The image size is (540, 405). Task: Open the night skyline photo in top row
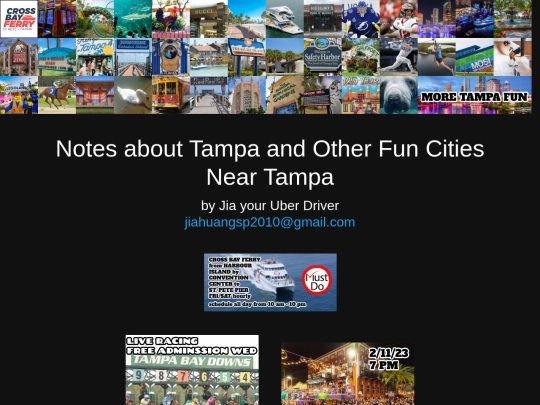(x=437, y=19)
